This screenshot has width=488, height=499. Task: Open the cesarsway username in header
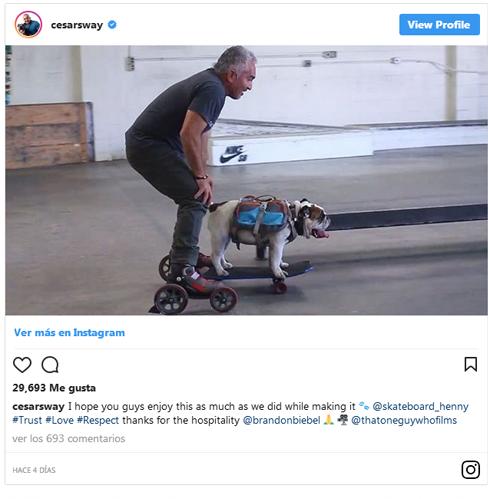coord(77,25)
